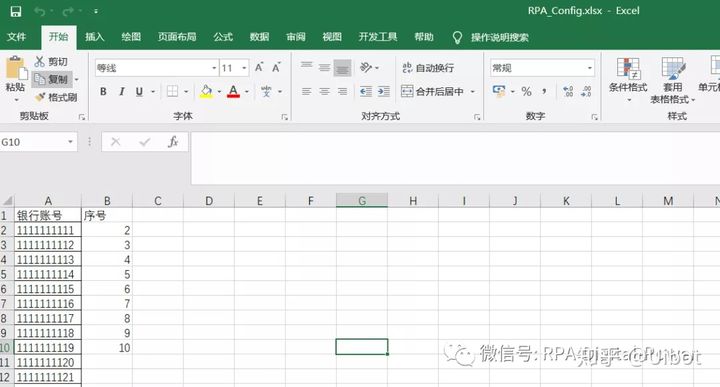Open the font size dropdown

[244, 68]
